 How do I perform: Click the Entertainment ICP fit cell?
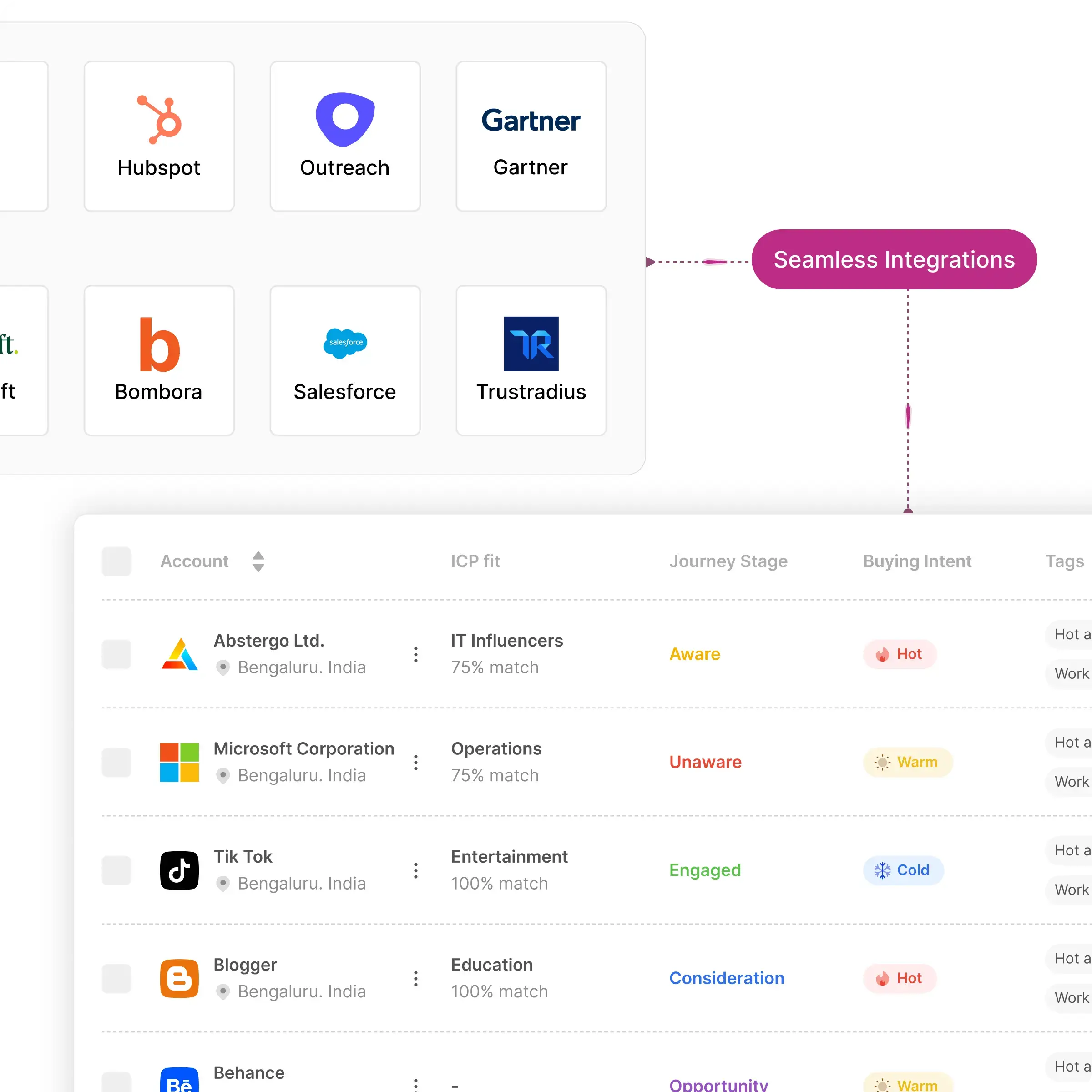[509, 870]
